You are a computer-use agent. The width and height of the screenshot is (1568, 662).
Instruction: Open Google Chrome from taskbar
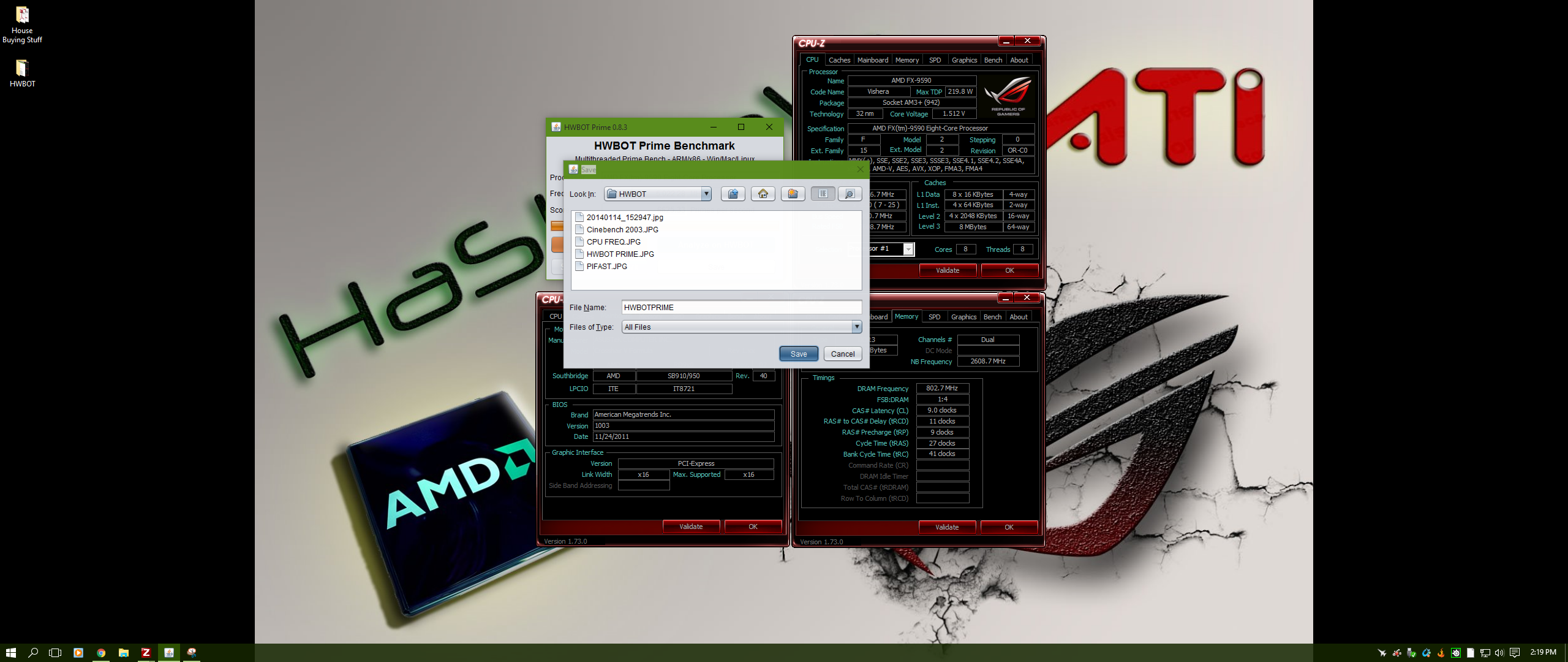101,653
